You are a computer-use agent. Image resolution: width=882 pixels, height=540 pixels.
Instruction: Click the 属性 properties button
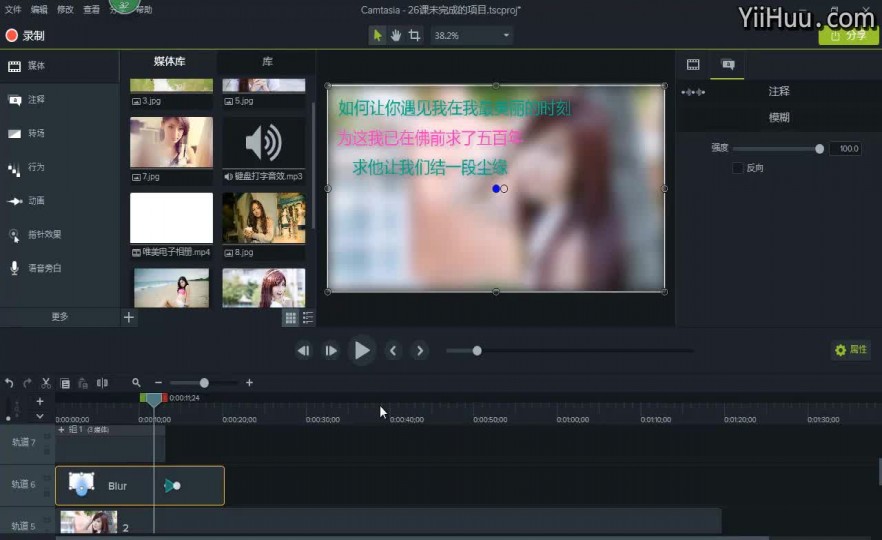[852, 350]
